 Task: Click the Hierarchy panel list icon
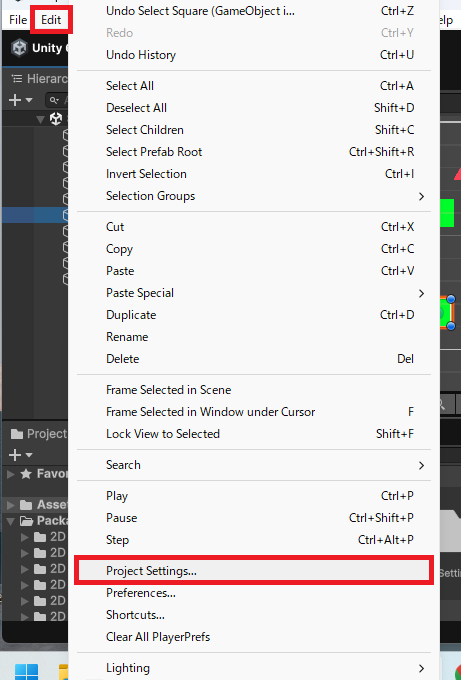17,79
